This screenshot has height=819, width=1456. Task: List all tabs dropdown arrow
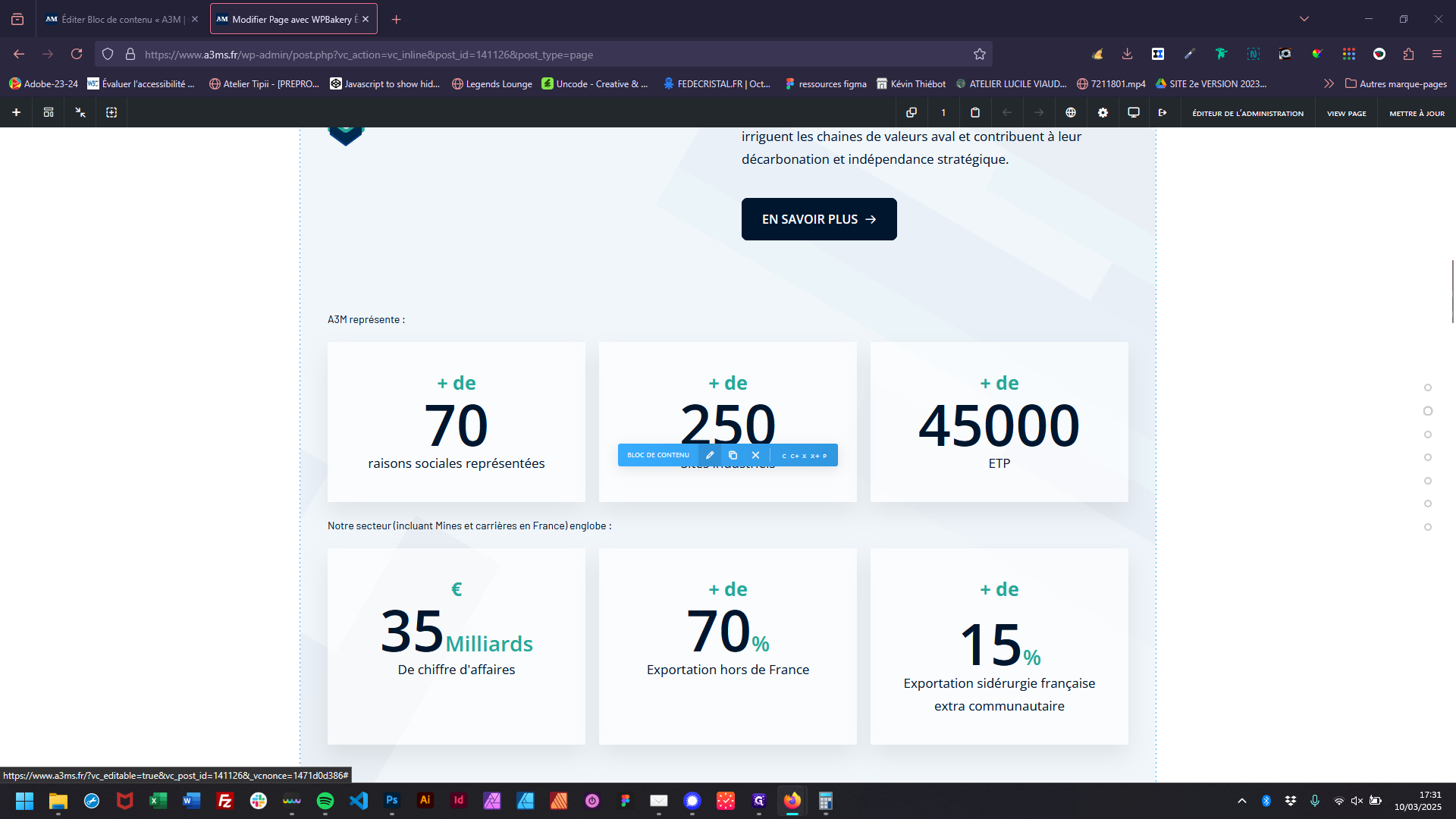click(1304, 19)
